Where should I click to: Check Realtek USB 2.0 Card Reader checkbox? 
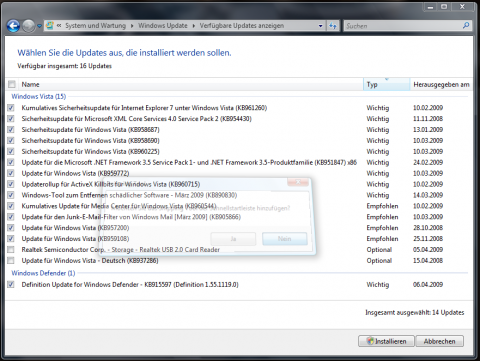point(11,249)
